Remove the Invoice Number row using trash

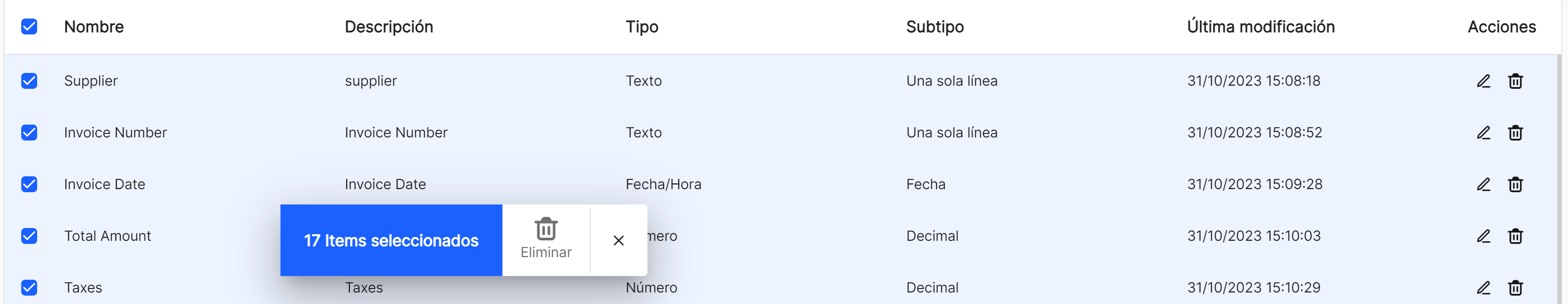pyautogui.click(x=1515, y=133)
